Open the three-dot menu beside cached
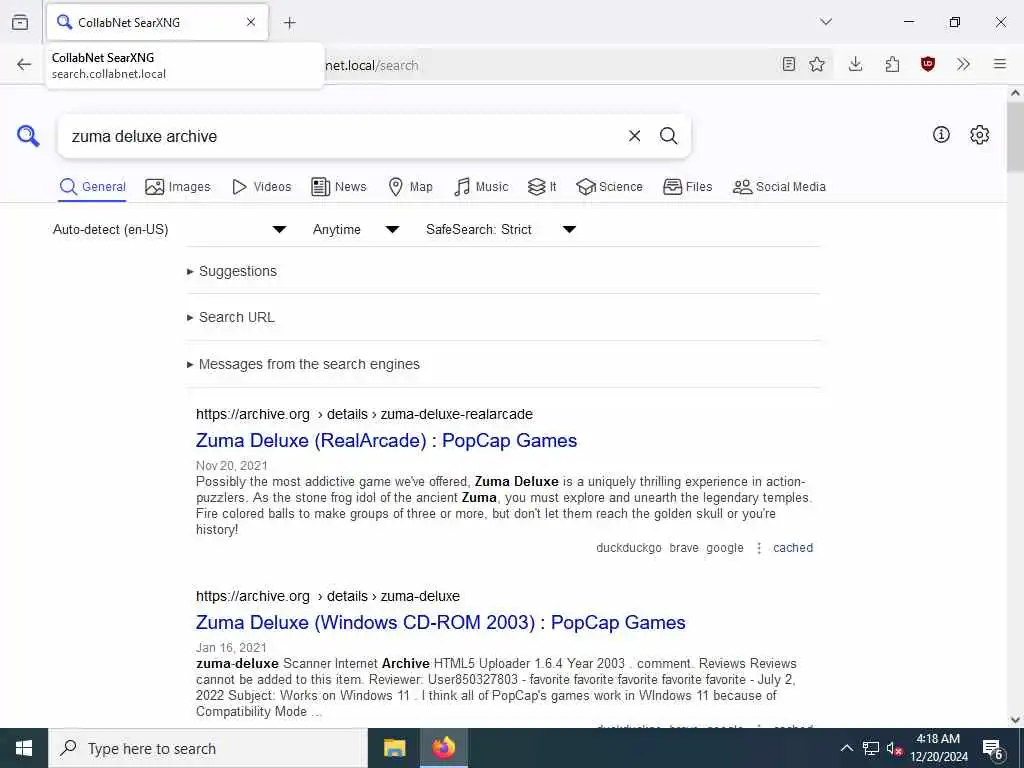The width and height of the screenshot is (1024, 768). point(759,548)
